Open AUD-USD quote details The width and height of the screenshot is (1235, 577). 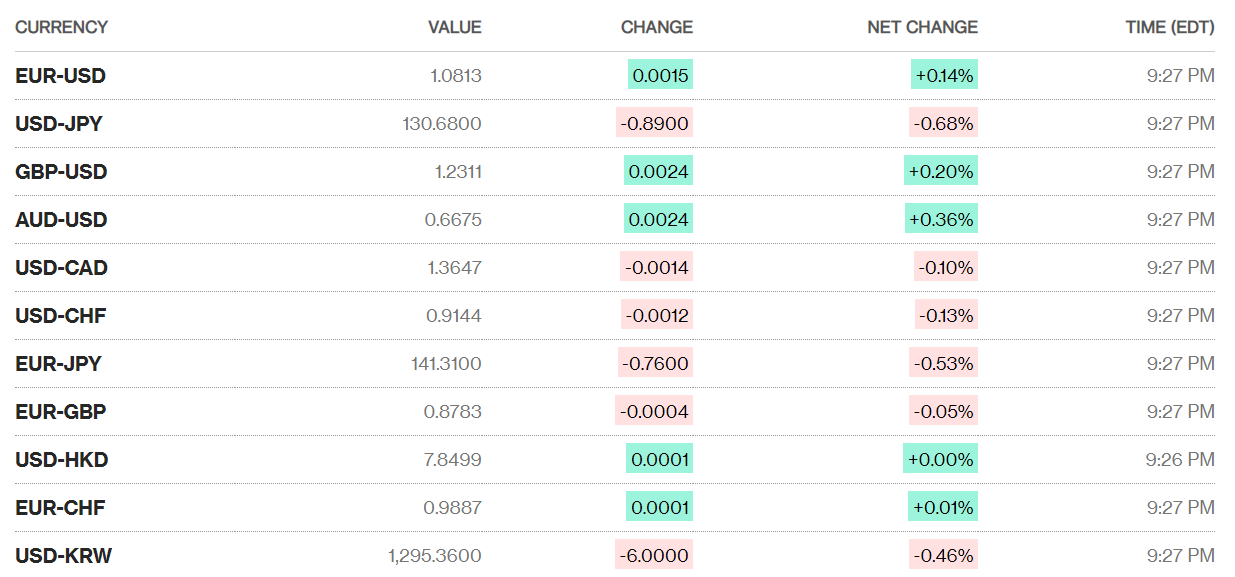click(61, 220)
